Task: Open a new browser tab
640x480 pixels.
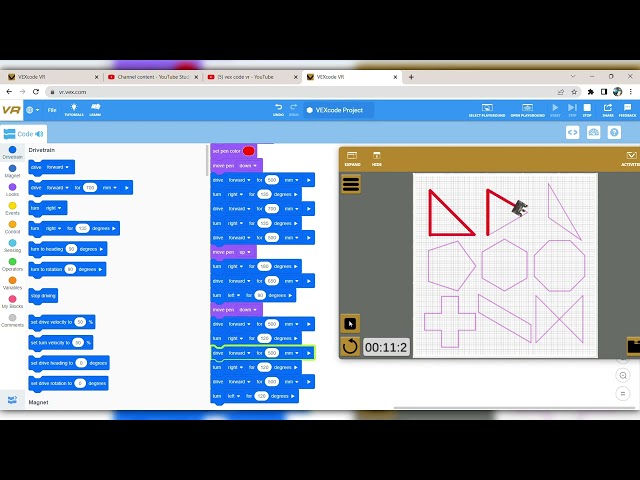Action: [x=411, y=77]
